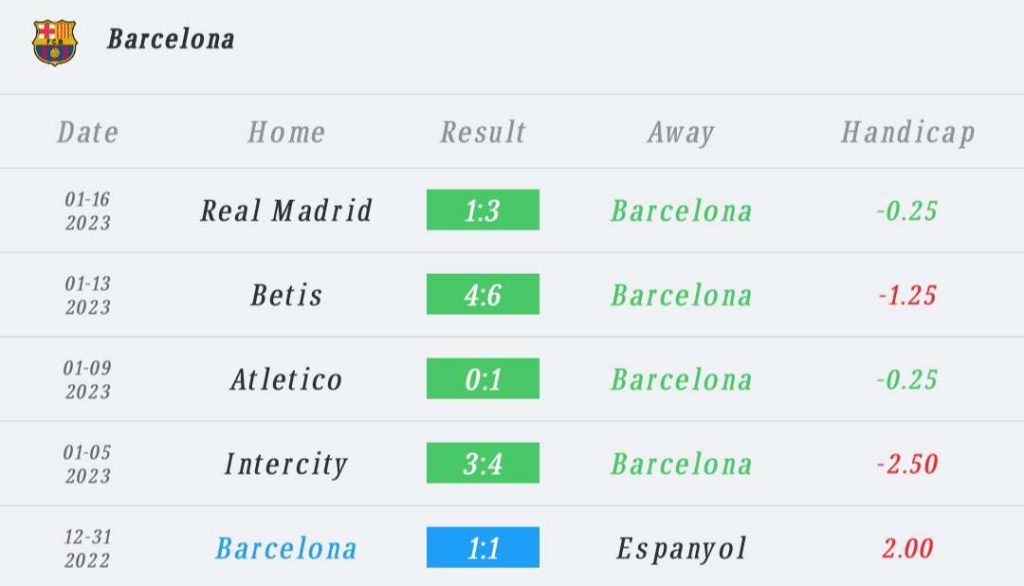Viewport: 1024px width, 586px height.
Task: Click the 3:4 result badge
Action: 483,464
